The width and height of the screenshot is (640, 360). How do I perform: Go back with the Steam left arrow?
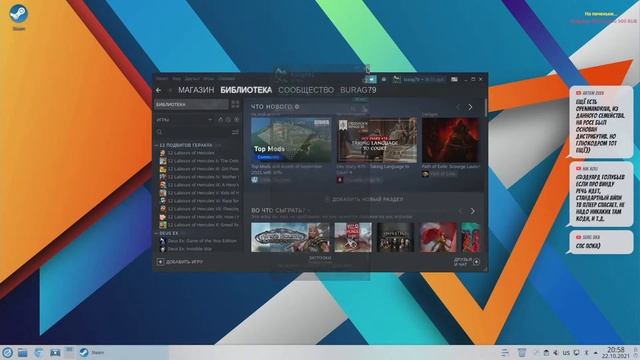click(x=158, y=90)
